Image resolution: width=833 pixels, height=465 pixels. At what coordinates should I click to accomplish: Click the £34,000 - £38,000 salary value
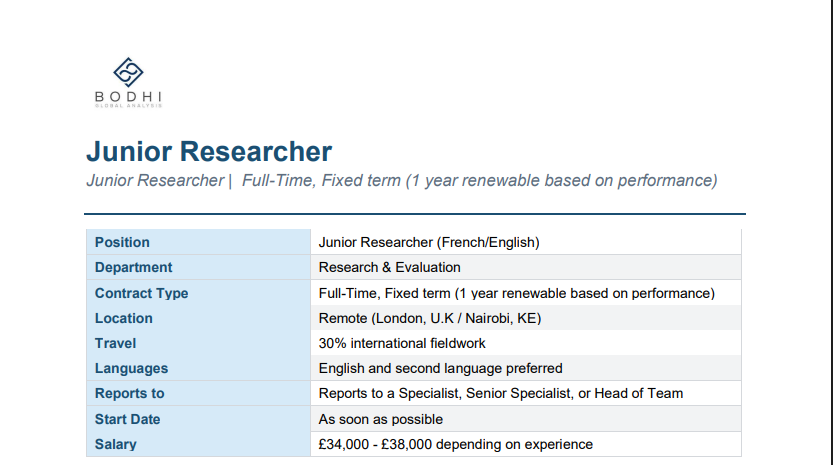tap(455, 444)
